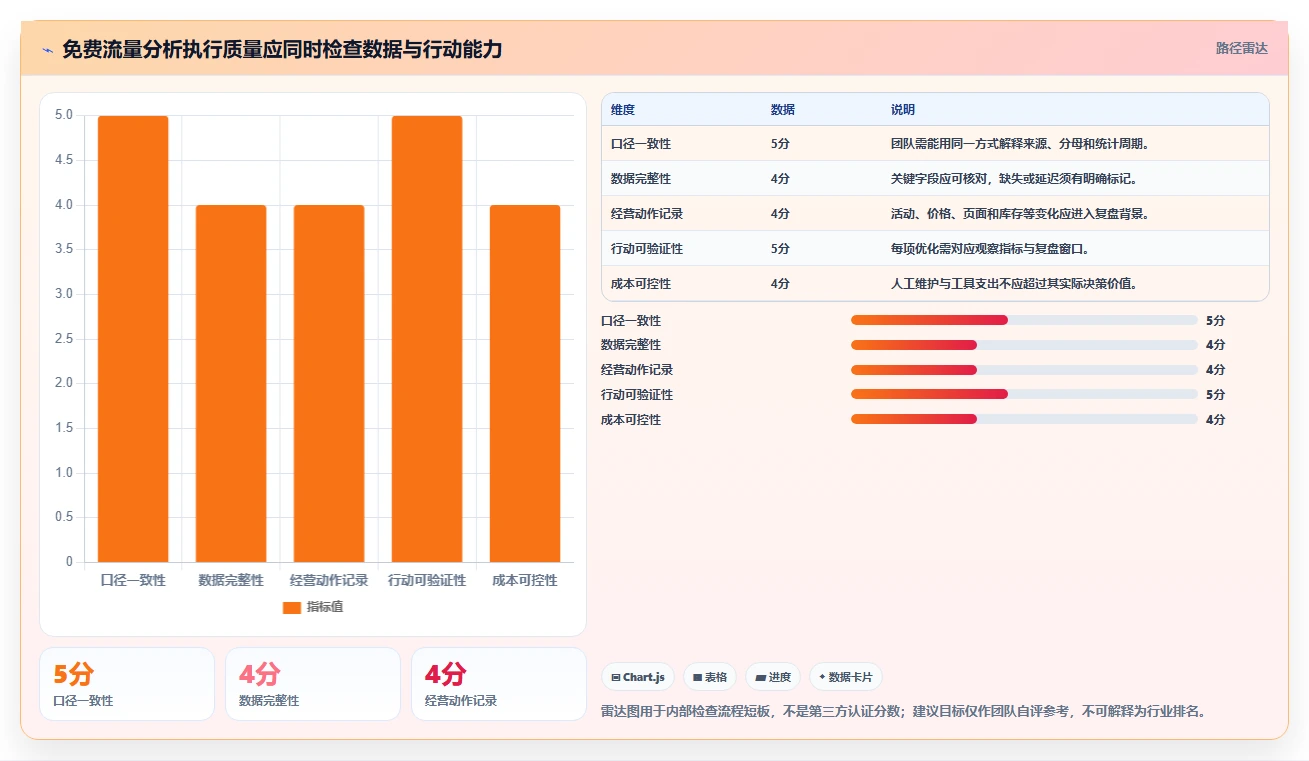Click the description 团队需能用同一方式解释来源
Screen dimensions: 1309x761
tap(1020, 144)
